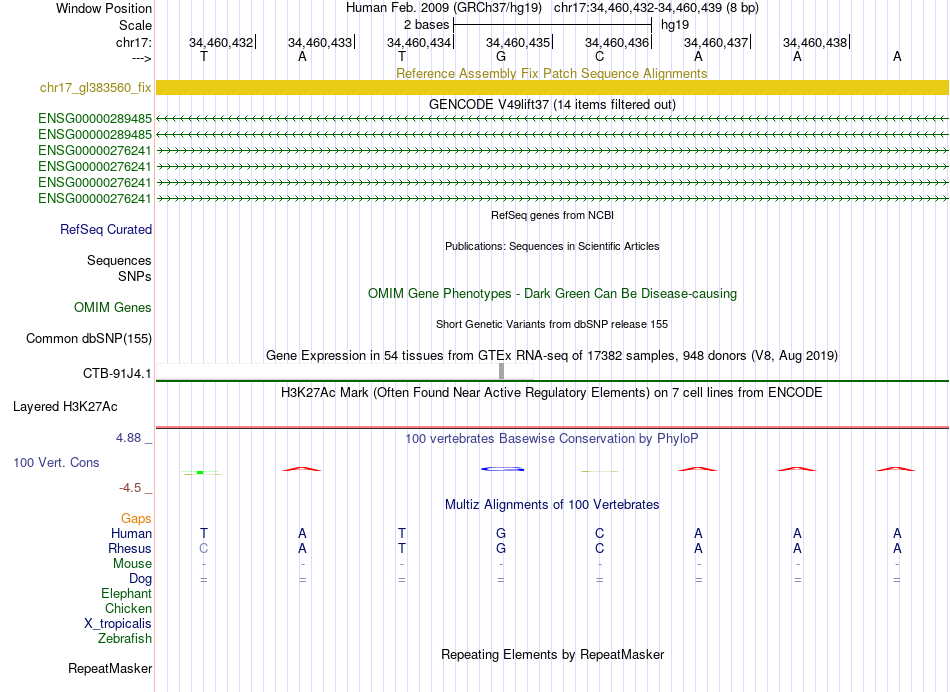Click the hg19 label beside scale bar
This screenshot has height=692, width=950.
(x=675, y=25)
